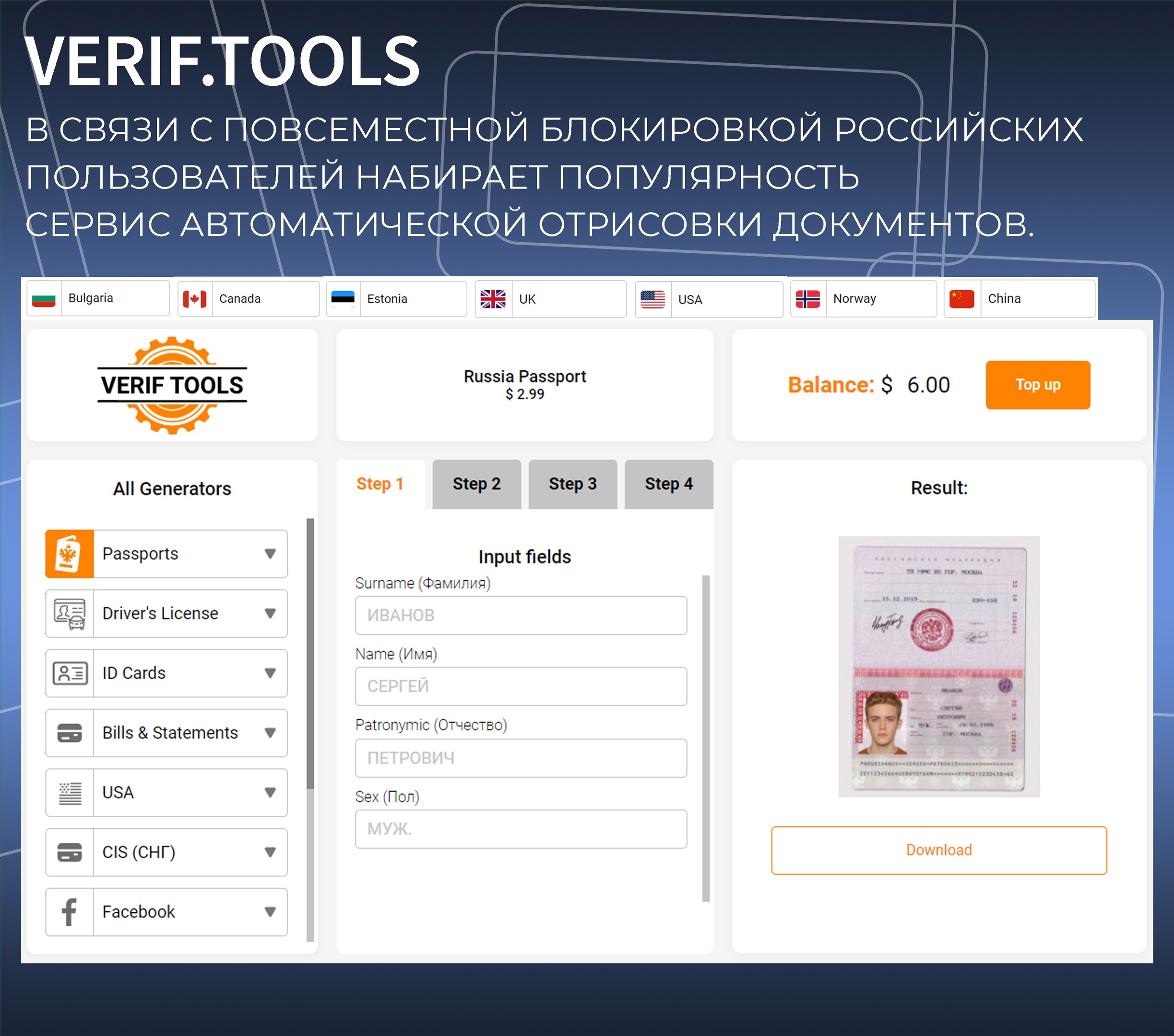1174x1036 pixels.
Task: Click the Bills & Statements card icon
Action: (x=70, y=733)
